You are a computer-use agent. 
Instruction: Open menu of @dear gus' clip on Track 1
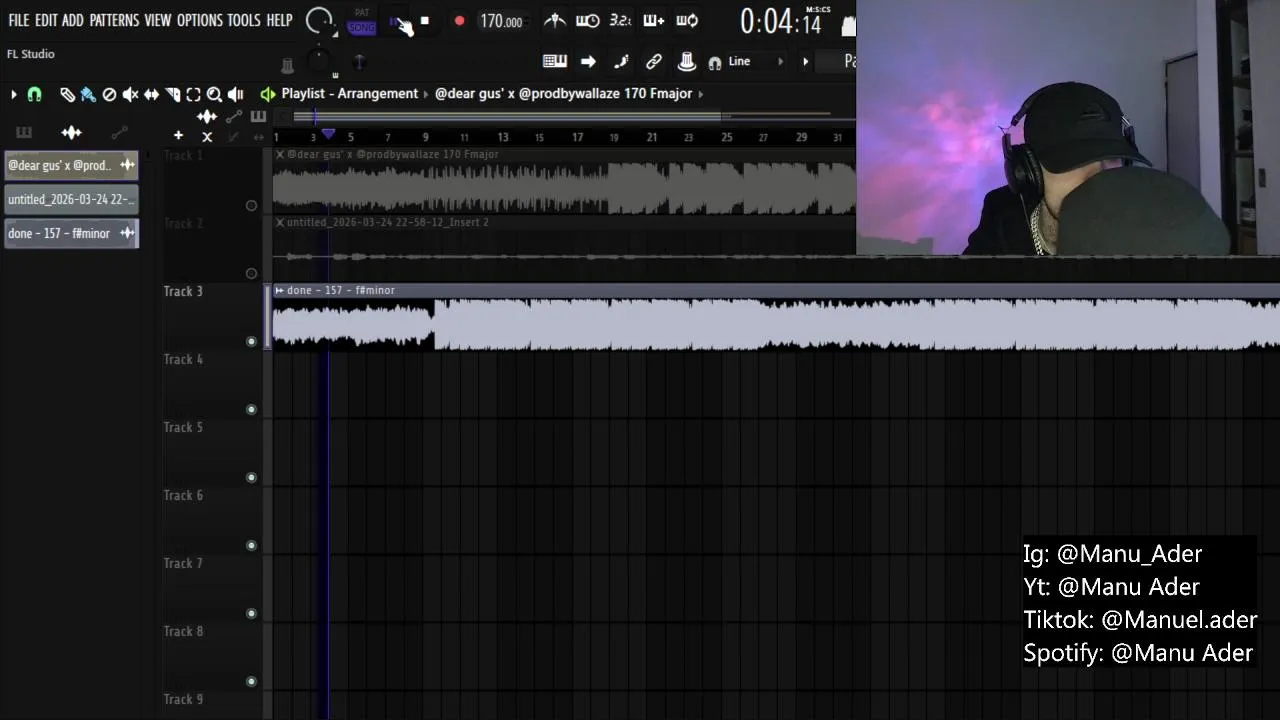pyautogui.click(x=280, y=155)
